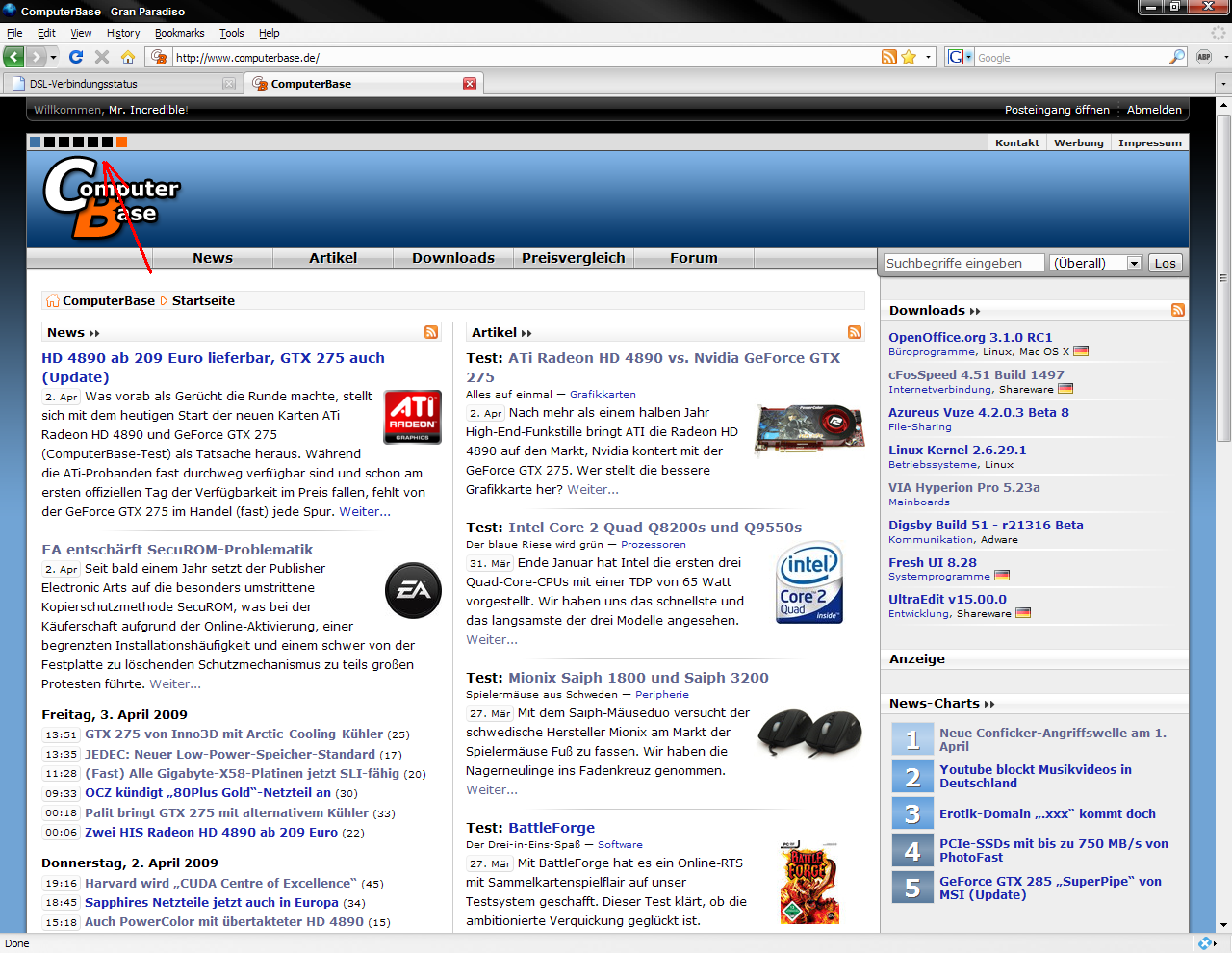Click News-Charts rank 1 number icon
Image resolution: width=1232 pixels, height=953 pixels.
click(x=912, y=739)
